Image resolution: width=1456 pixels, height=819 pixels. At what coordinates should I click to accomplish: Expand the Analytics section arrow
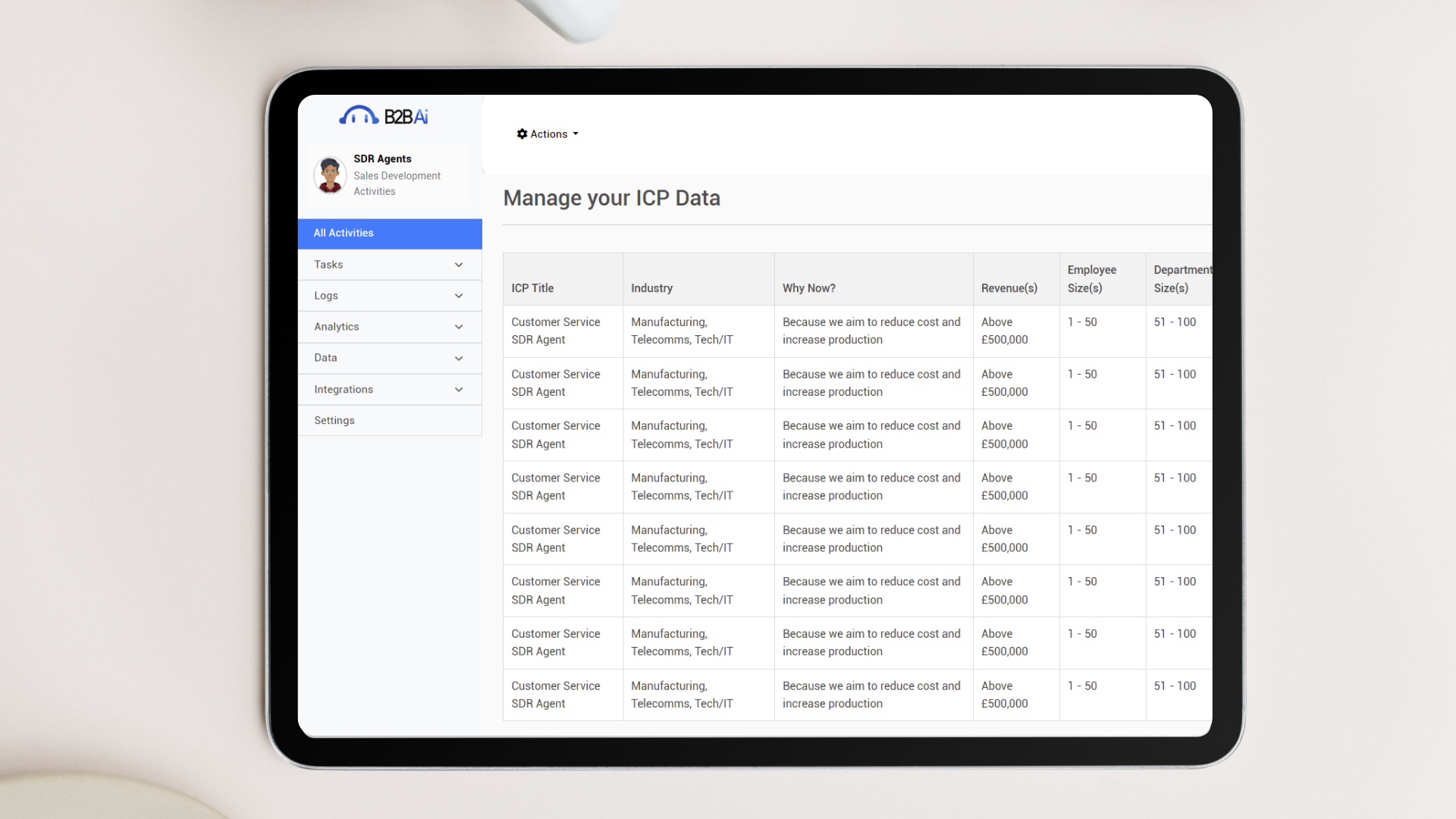[x=459, y=327]
